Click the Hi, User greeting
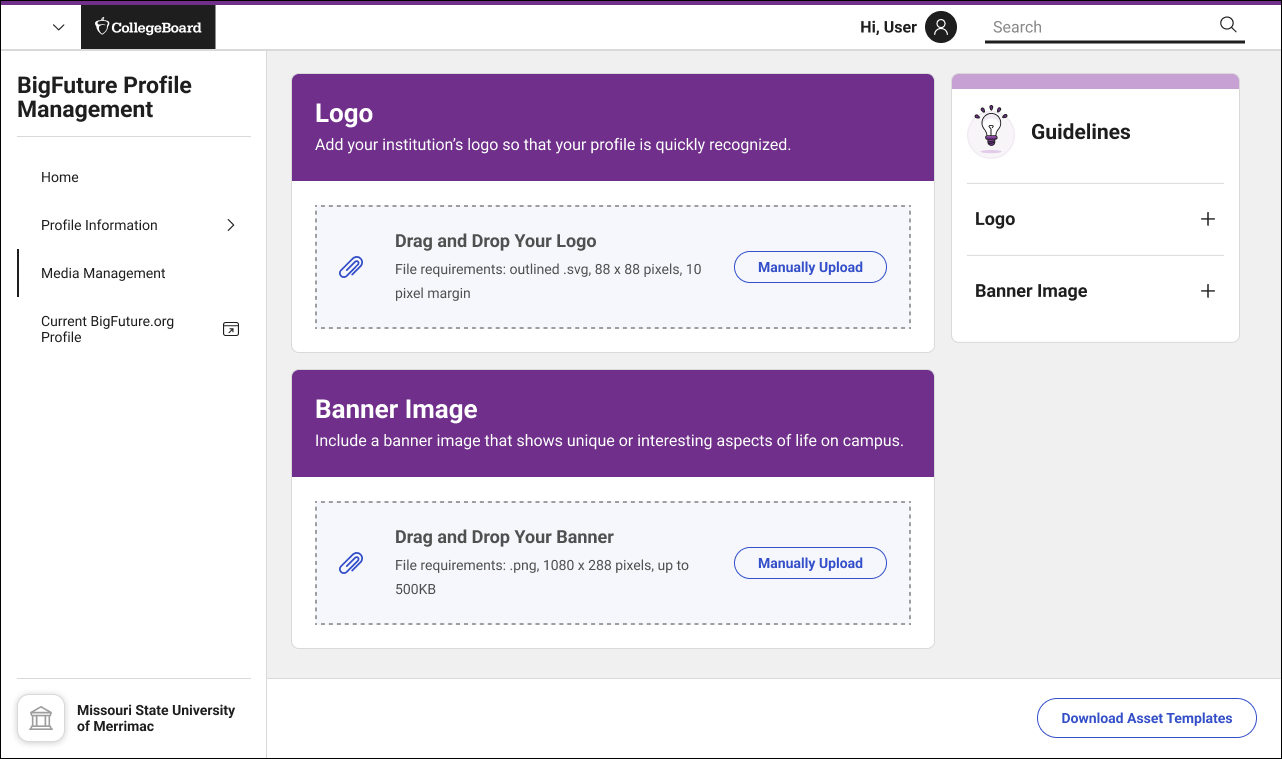 888,27
